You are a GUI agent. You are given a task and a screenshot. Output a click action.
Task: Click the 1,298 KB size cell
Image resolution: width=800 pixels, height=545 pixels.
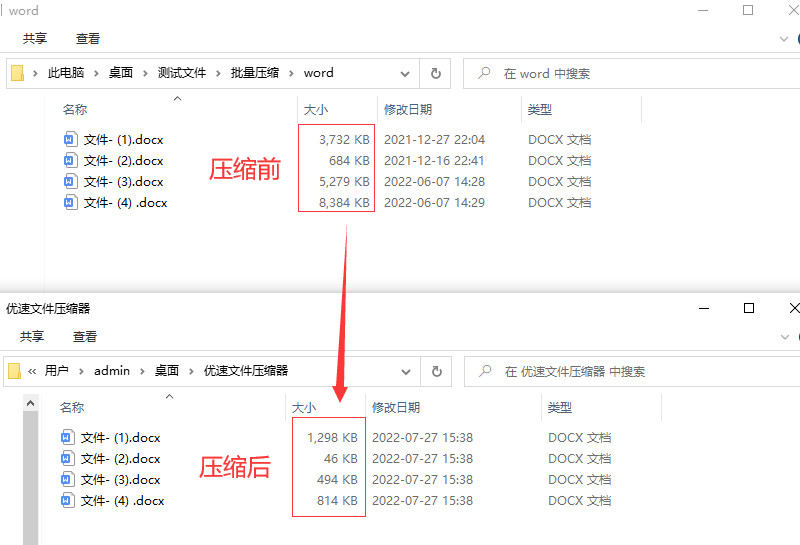(332, 437)
